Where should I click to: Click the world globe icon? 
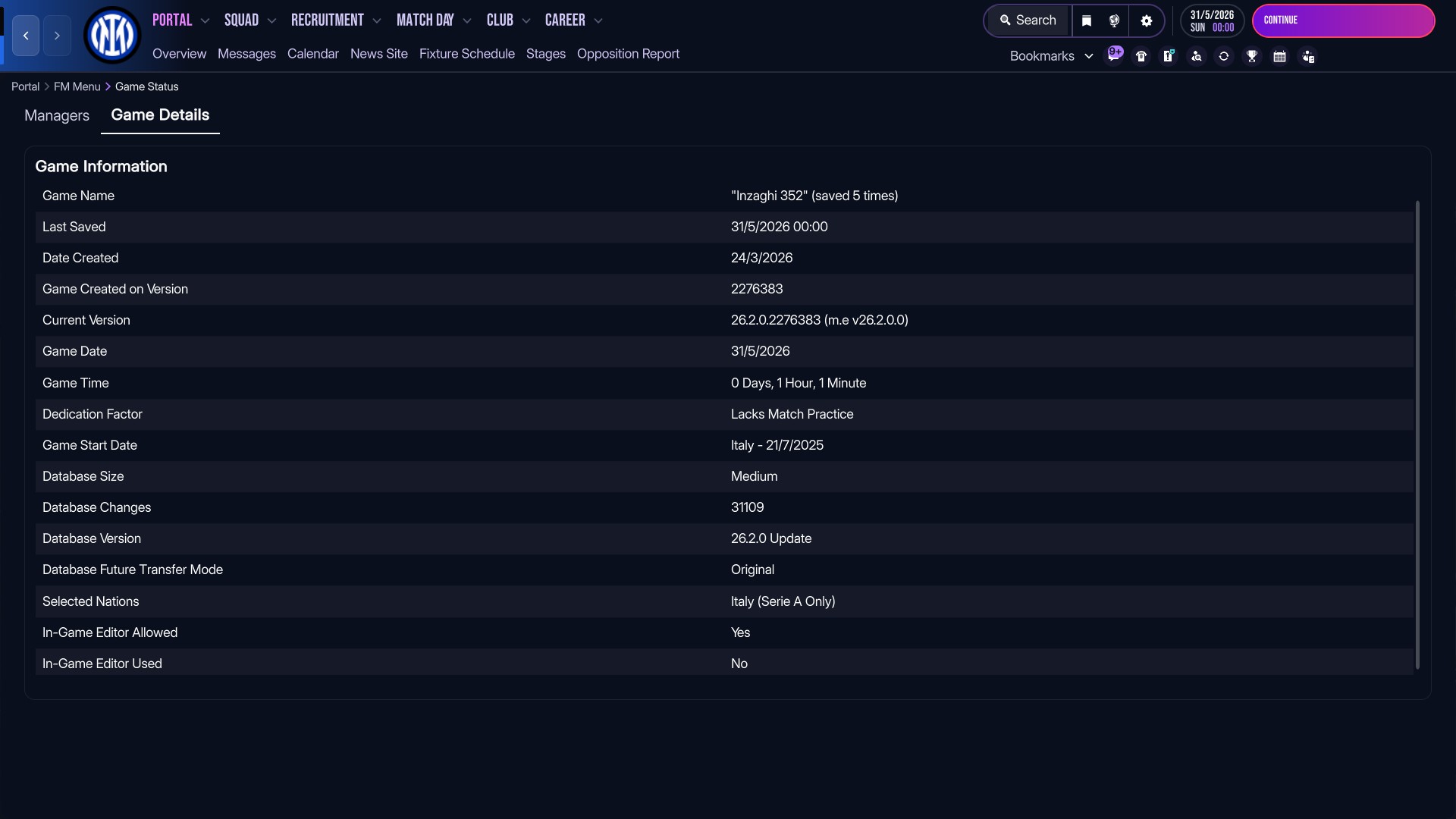coord(1114,20)
